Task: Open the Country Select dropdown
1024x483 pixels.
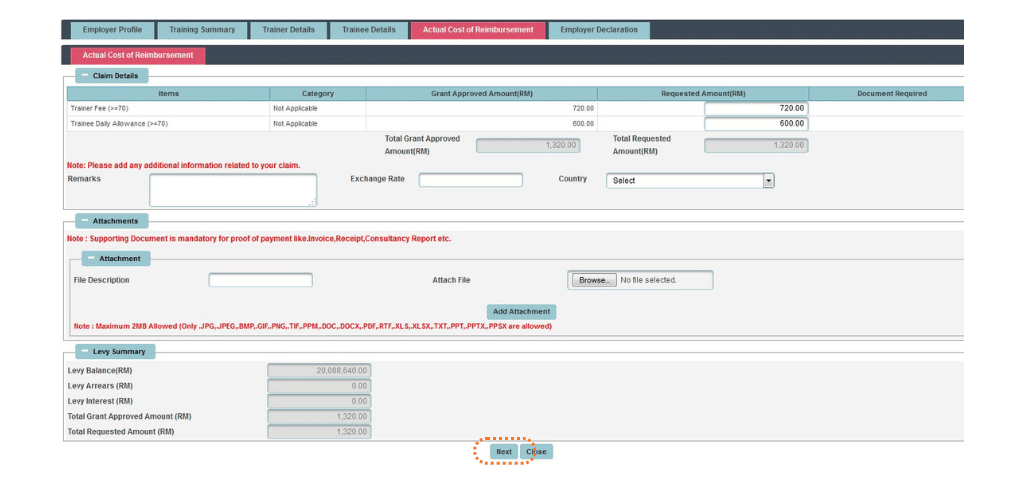Action: pos(690,181)
